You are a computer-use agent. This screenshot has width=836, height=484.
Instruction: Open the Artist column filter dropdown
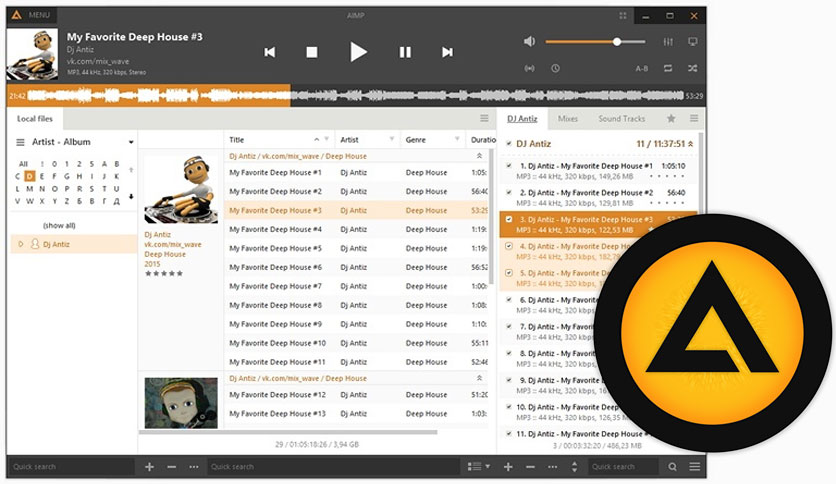tap(392, 139)
